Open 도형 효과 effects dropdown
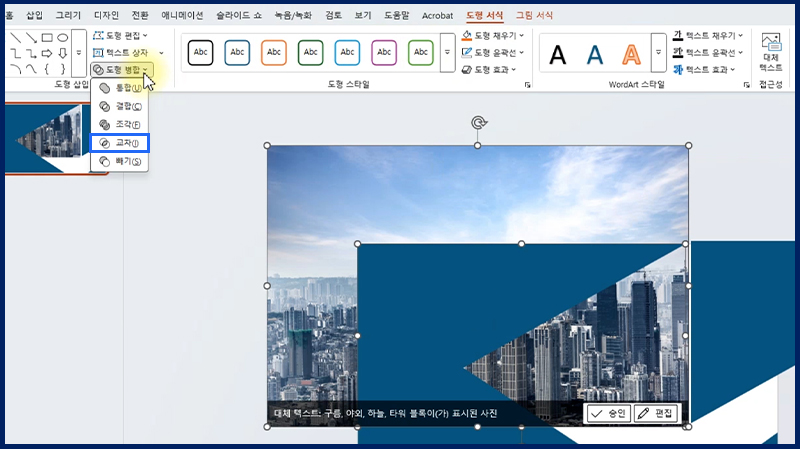800x449 pixels. click(489, 70)
